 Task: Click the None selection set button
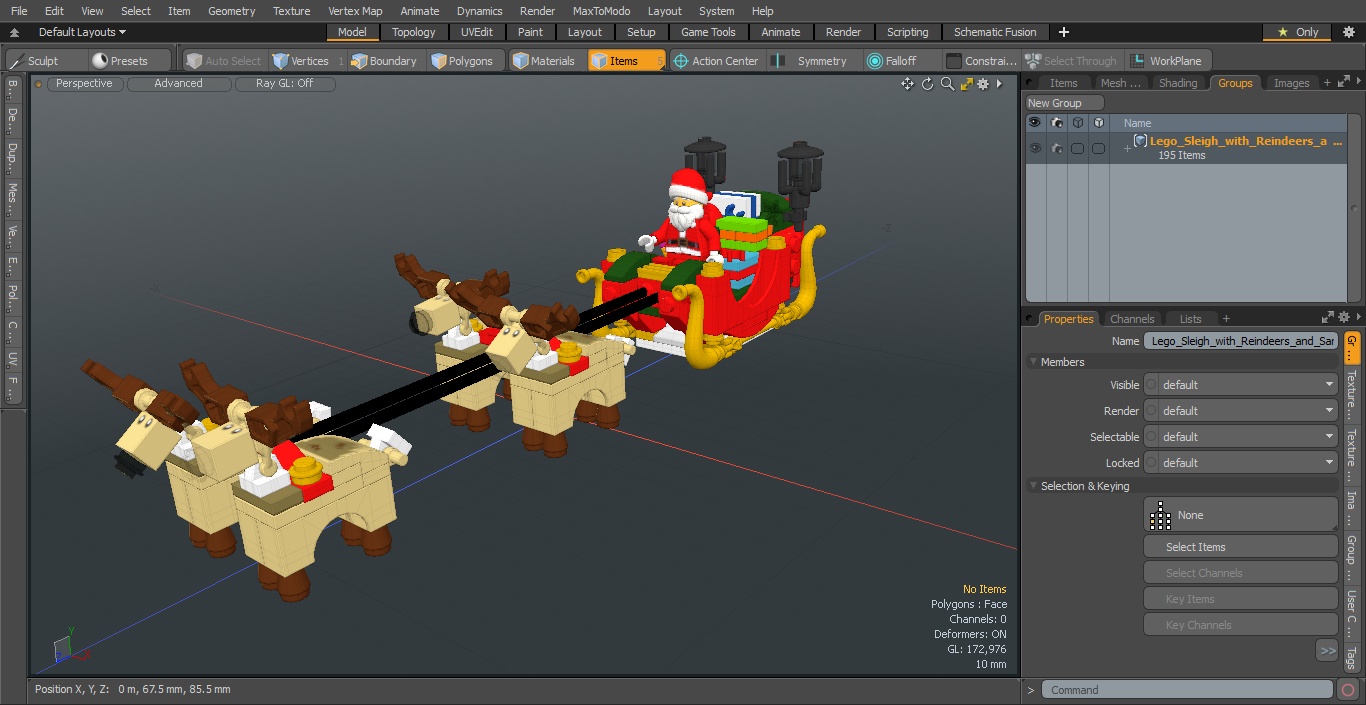(x=1240, y=515)
